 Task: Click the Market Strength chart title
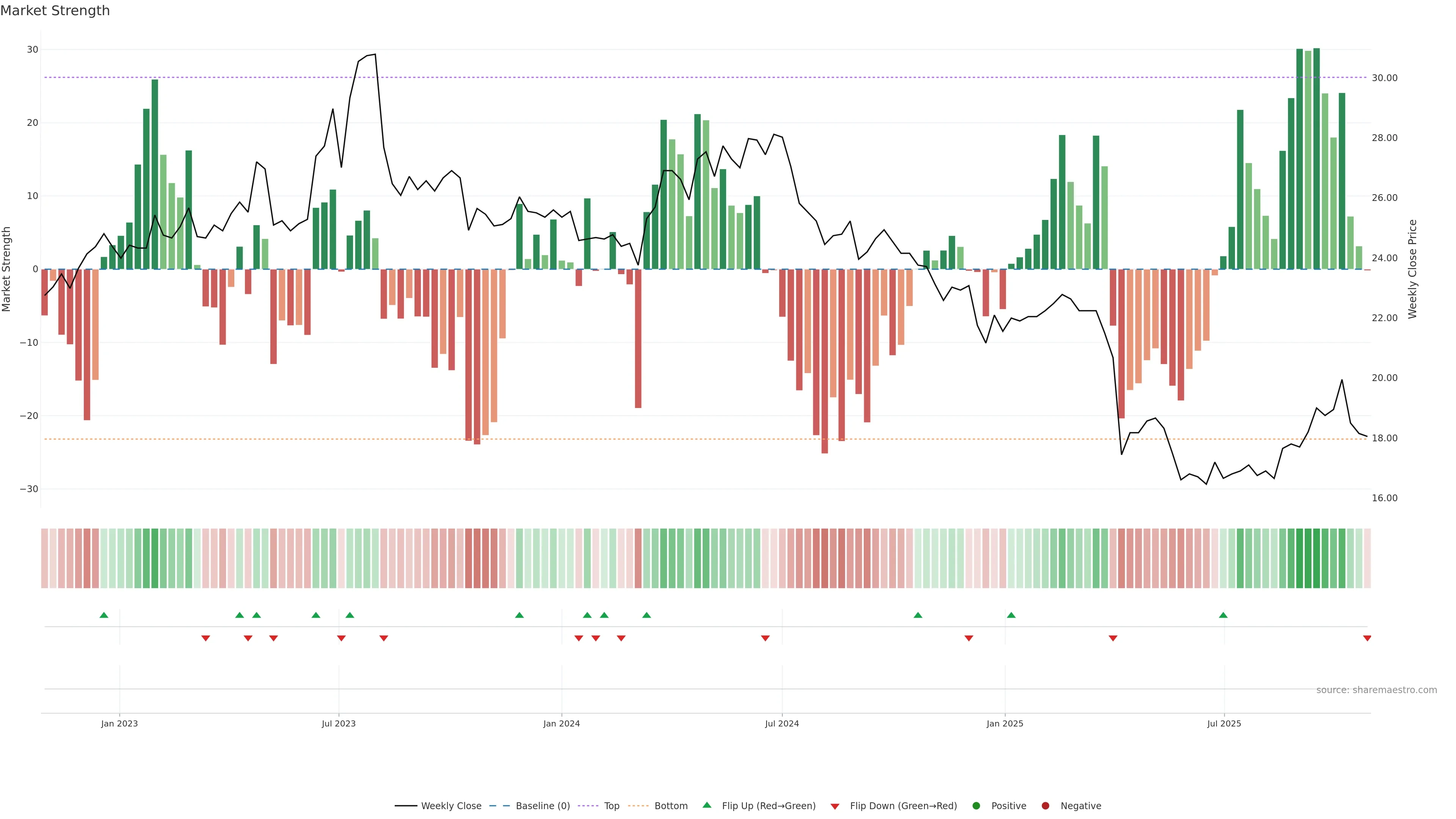pyautogui.click(x=55, y=11)
